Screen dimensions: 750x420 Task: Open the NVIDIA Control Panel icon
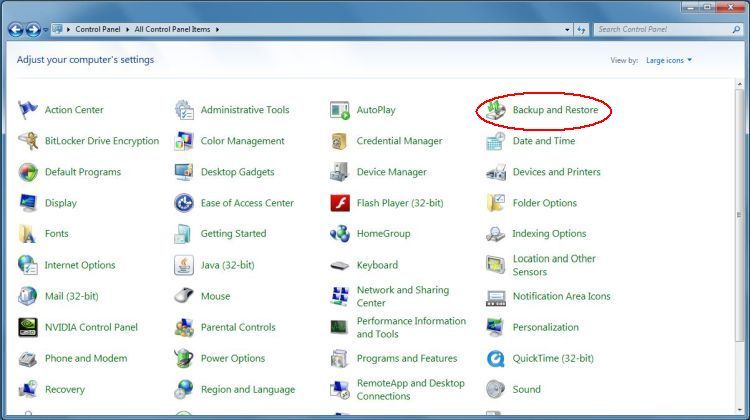(x=28, y=327)
